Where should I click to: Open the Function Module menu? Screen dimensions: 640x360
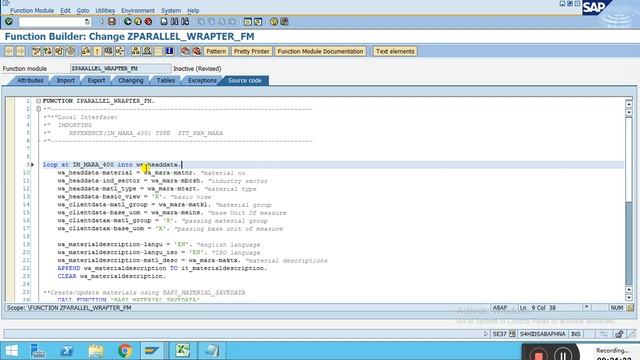(32, 11)
